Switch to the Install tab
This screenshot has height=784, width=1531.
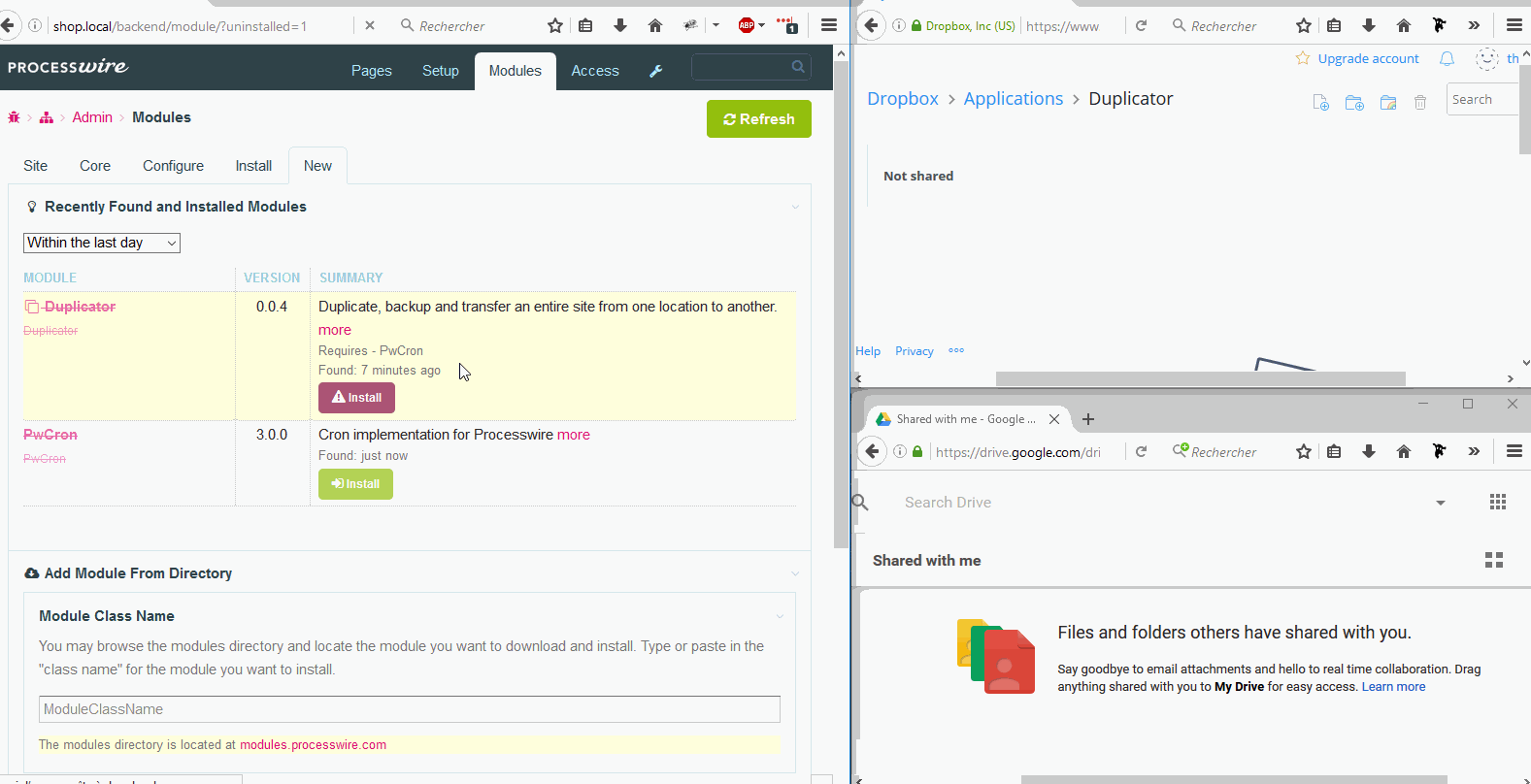(x=253, y=166)
